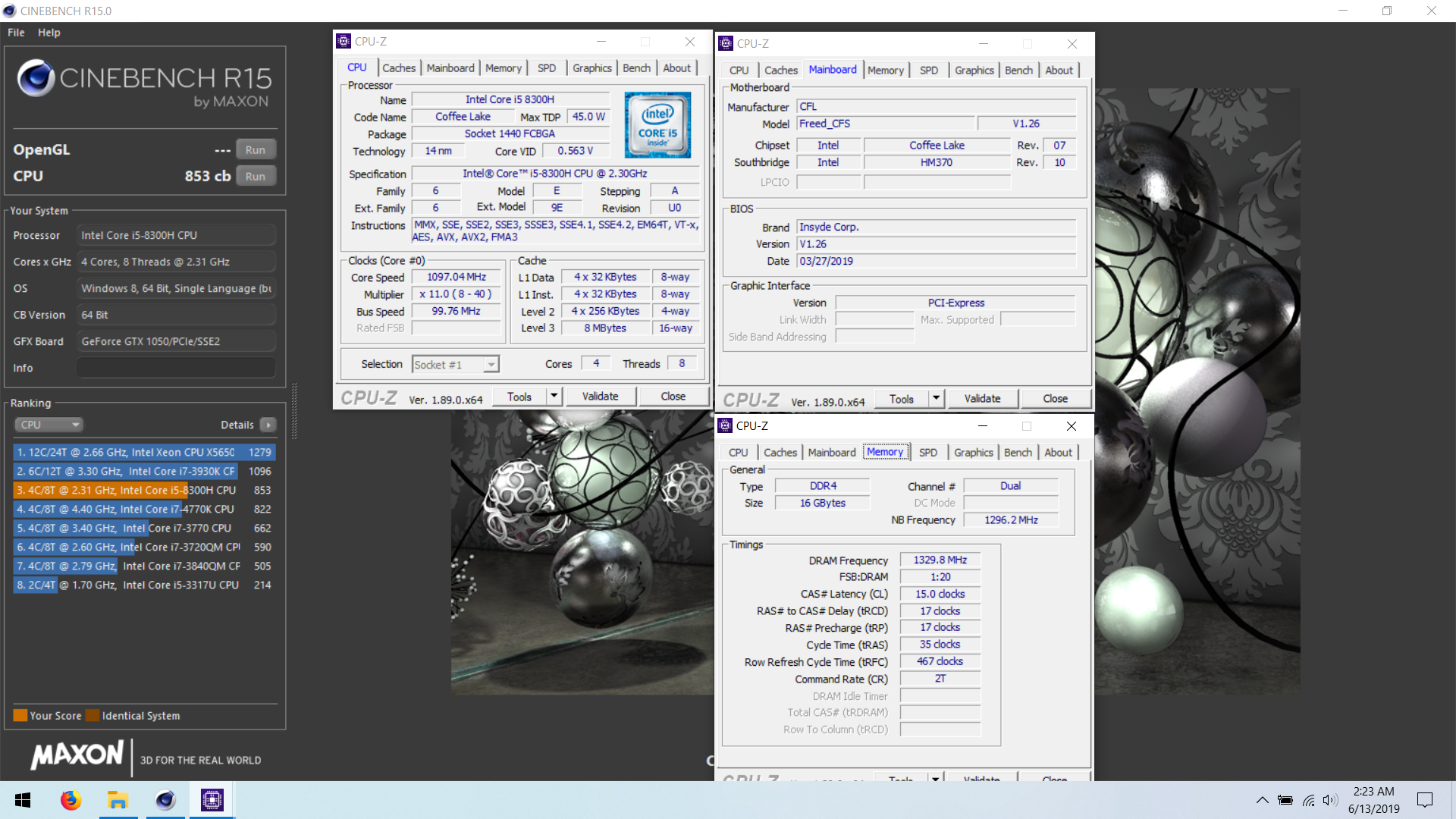Switch to the Bench tab in the first CPU-Z window

[636, 67]
